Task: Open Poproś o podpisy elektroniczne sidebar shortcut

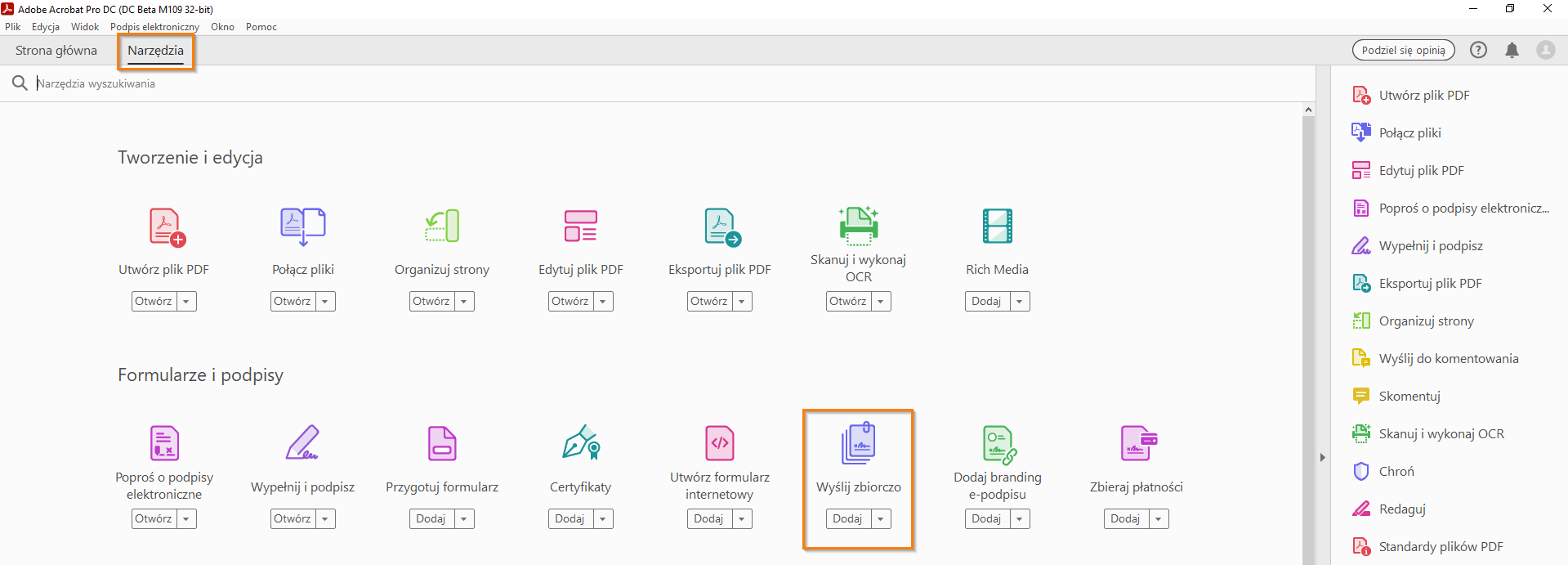Action: click(1451, 208)
